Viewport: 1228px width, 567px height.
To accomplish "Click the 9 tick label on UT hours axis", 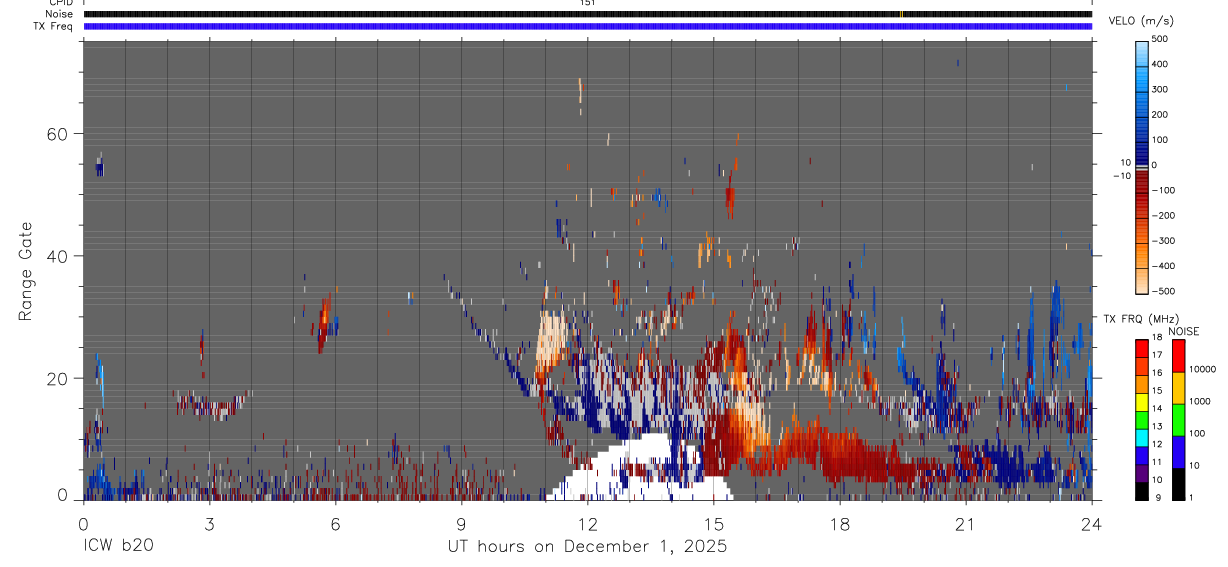I will point(462,524).
